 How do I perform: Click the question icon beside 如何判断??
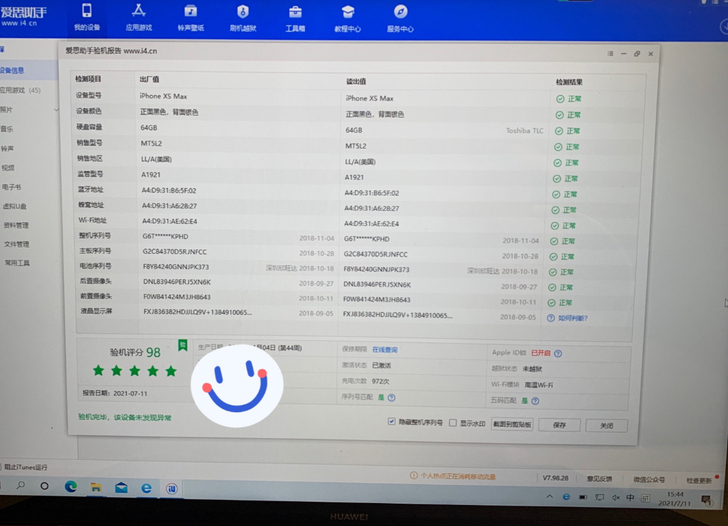click(551, 318)
